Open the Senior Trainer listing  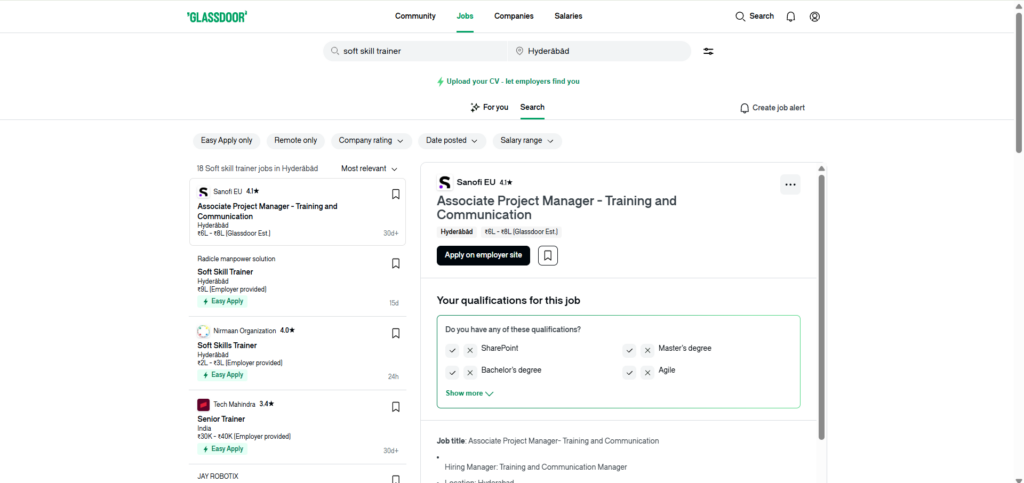pyautogui.click(x=297, y=428)
